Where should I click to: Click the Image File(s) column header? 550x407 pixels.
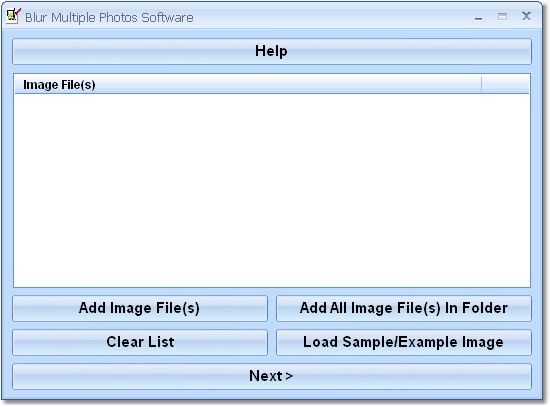(248, 85)
